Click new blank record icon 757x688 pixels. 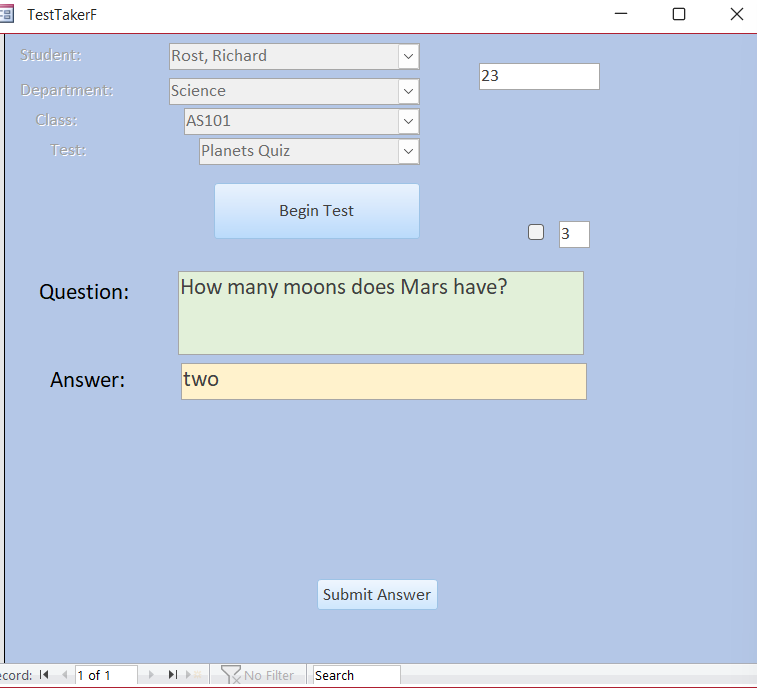click(192, 675)
